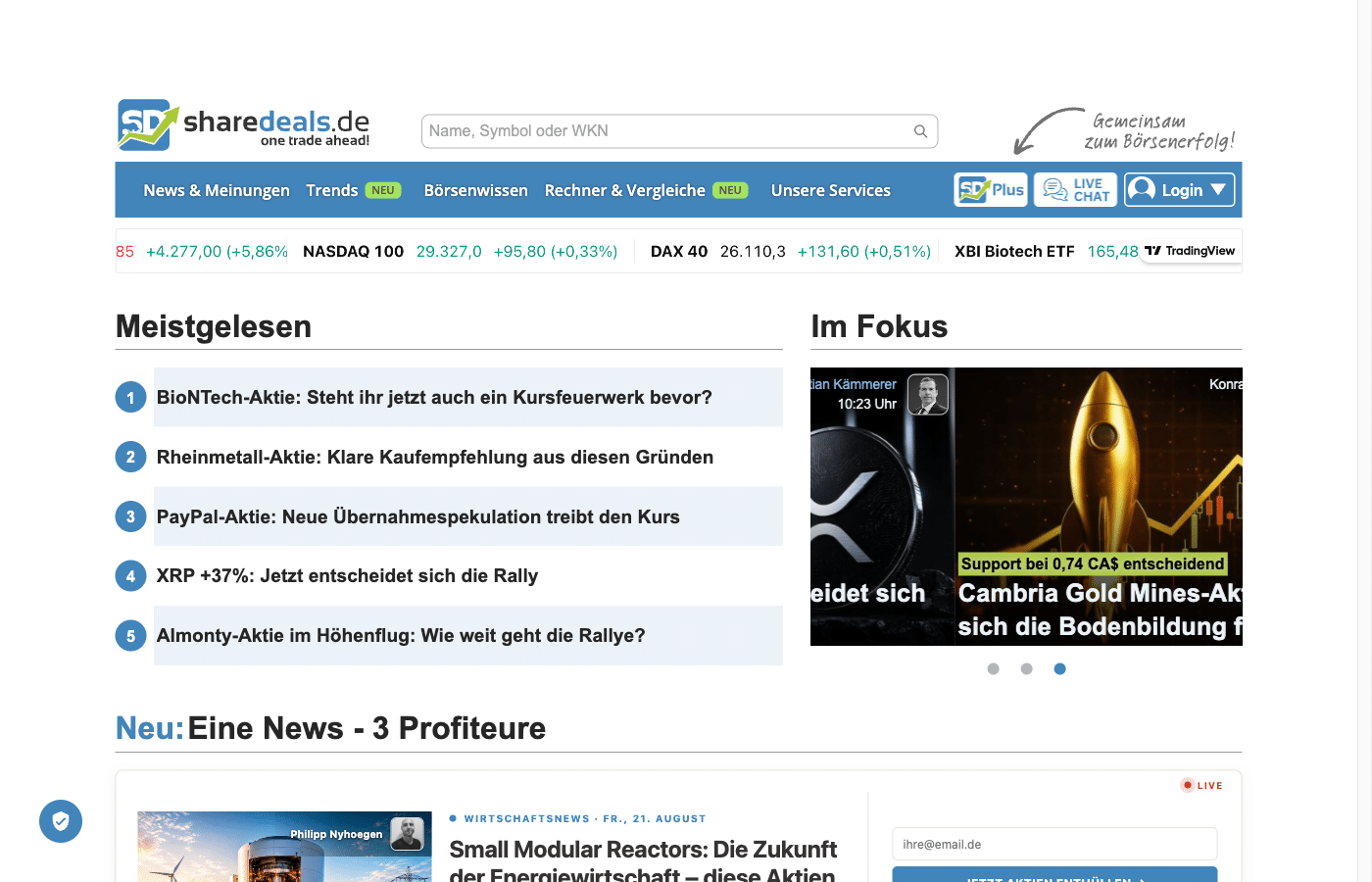The height and width of the screenshot is (882, 1372).
Task: Click Wirtschaftsnews category label
Action: 527,818
